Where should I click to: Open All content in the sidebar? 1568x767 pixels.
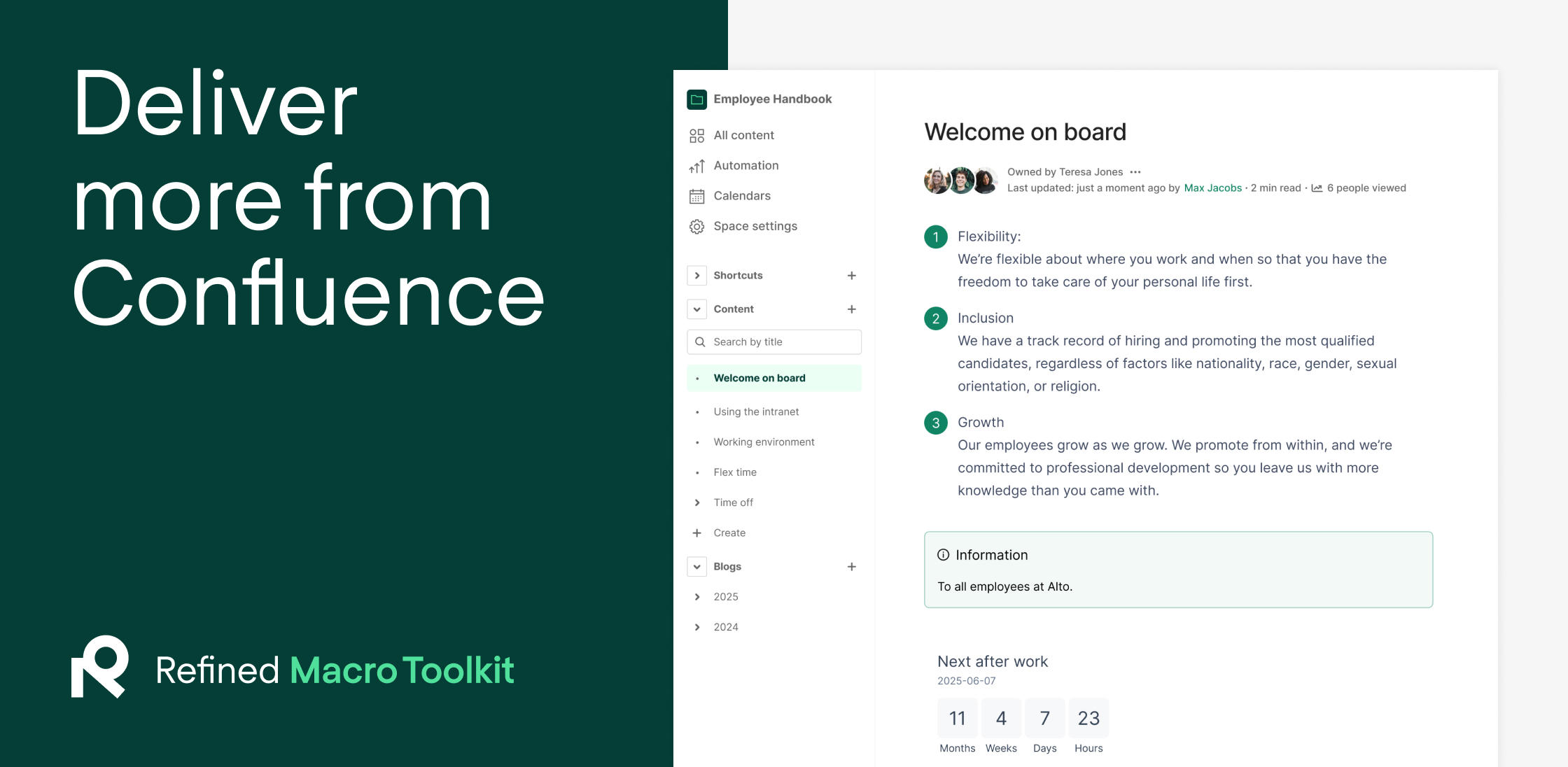point(743,134)
